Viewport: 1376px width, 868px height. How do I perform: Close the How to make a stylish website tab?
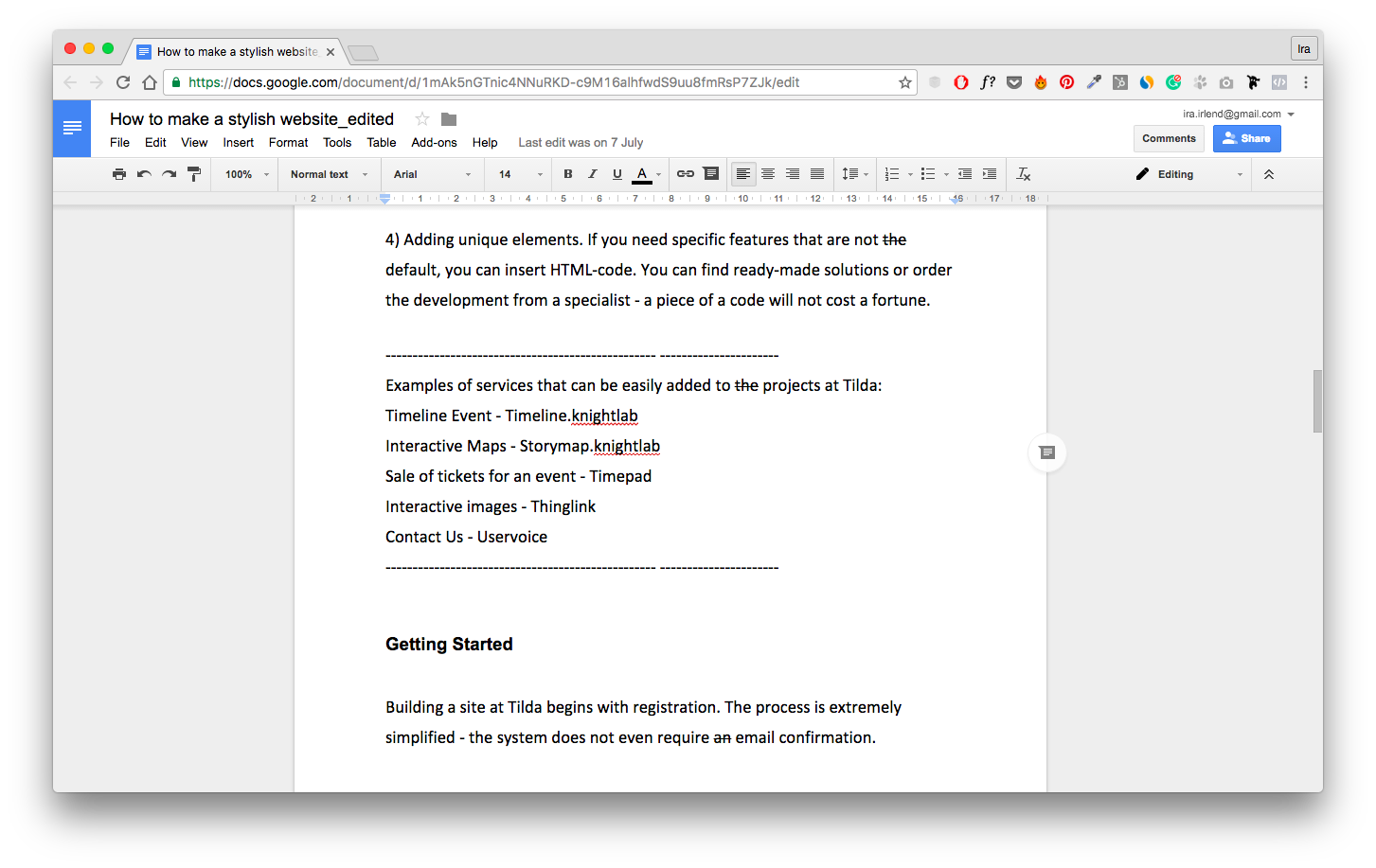click(331, 52)
